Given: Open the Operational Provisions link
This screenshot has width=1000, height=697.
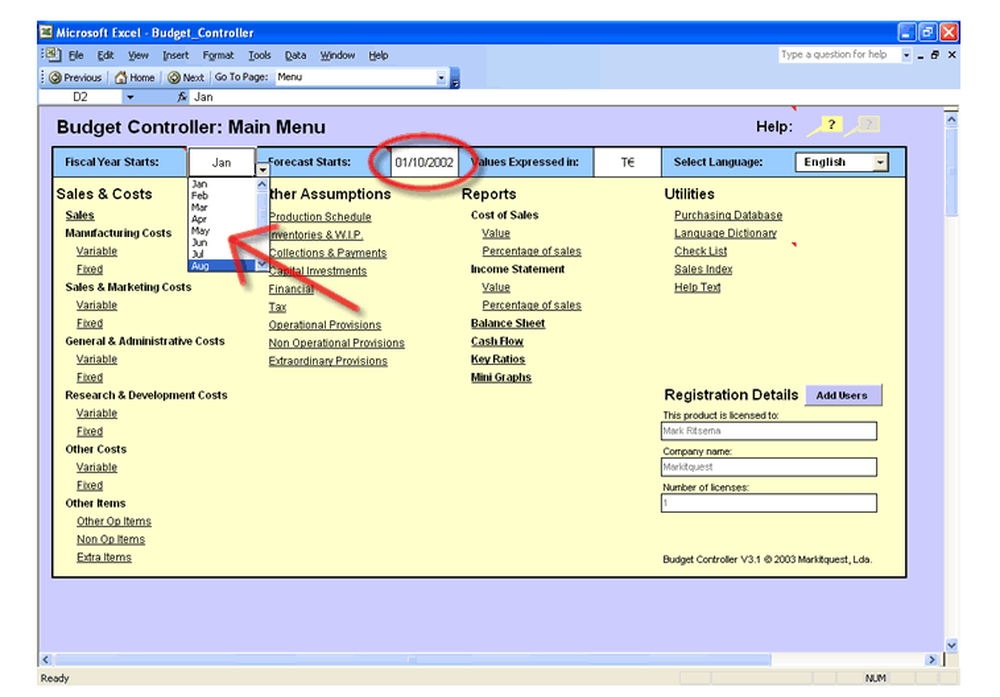Looking at the screenshot, I should click(325, 325).
